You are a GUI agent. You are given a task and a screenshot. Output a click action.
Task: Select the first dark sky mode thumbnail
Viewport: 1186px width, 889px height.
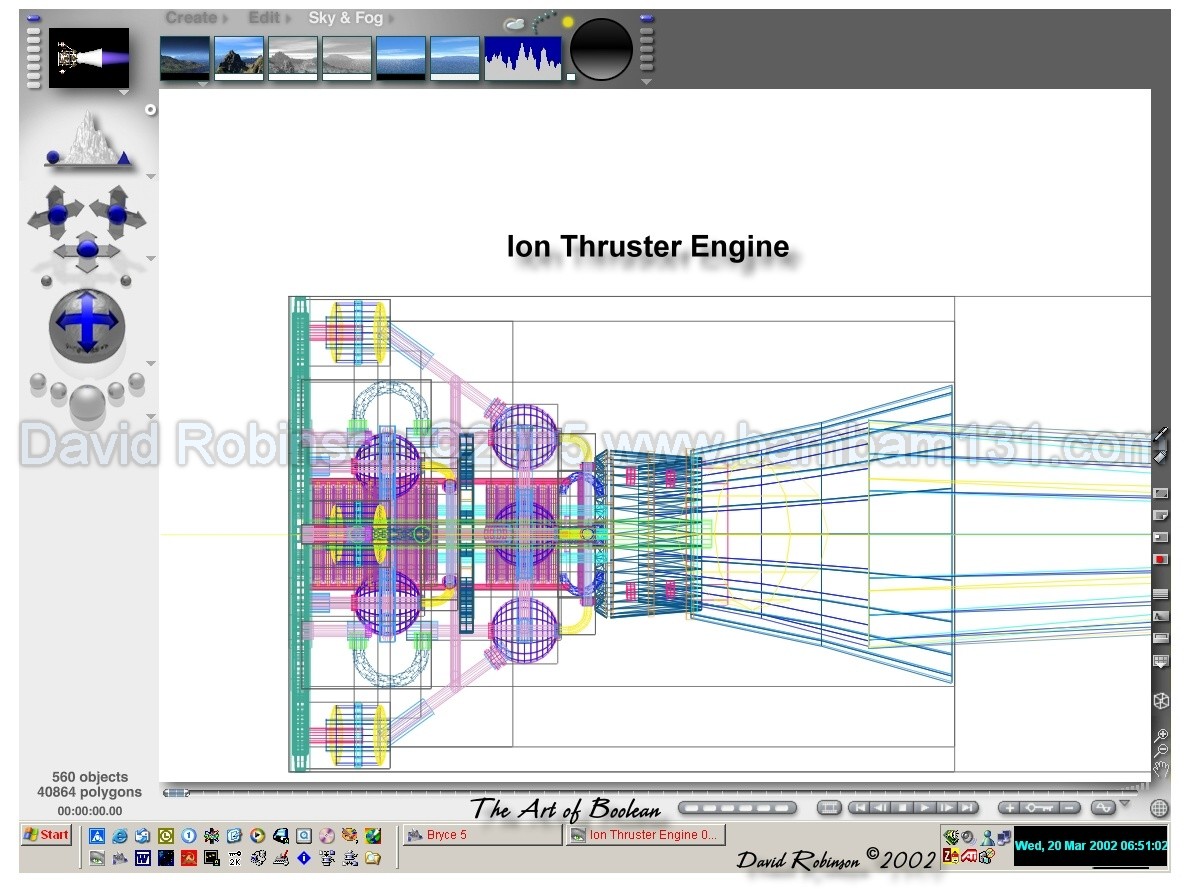tap(185, 58)
